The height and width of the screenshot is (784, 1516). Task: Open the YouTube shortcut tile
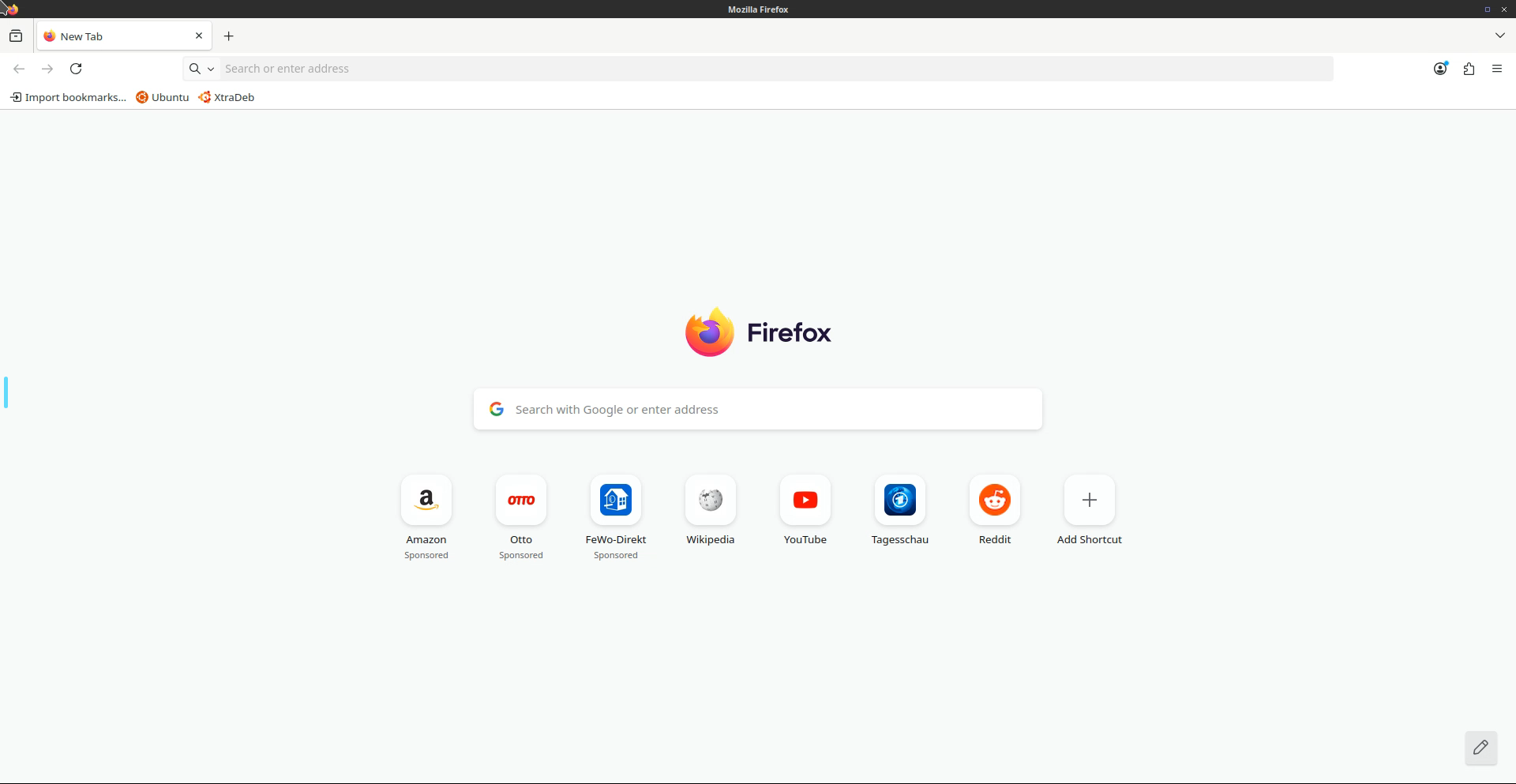tap(805, 500)
